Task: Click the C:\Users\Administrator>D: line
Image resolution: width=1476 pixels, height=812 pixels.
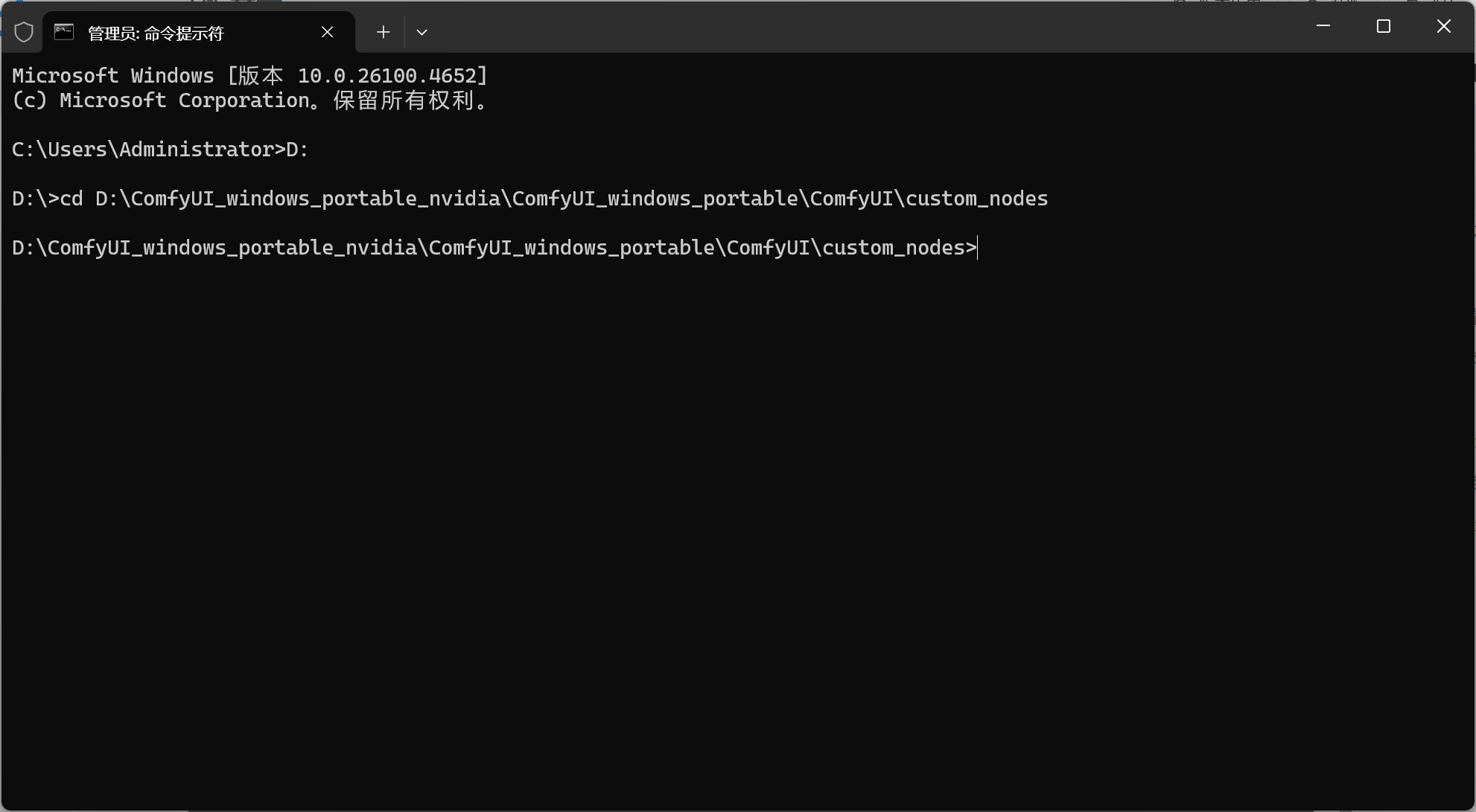Action: click(x=160, y=150)
